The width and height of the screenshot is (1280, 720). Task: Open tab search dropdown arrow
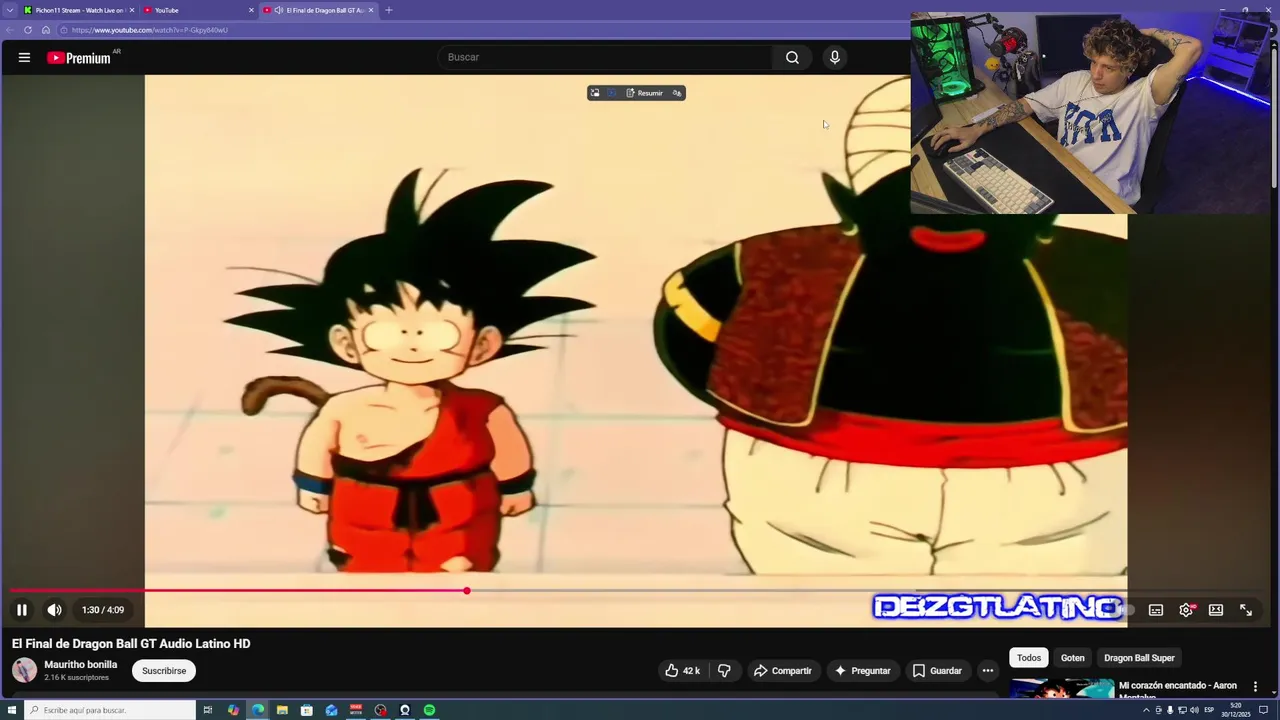[x=10, y=10]
